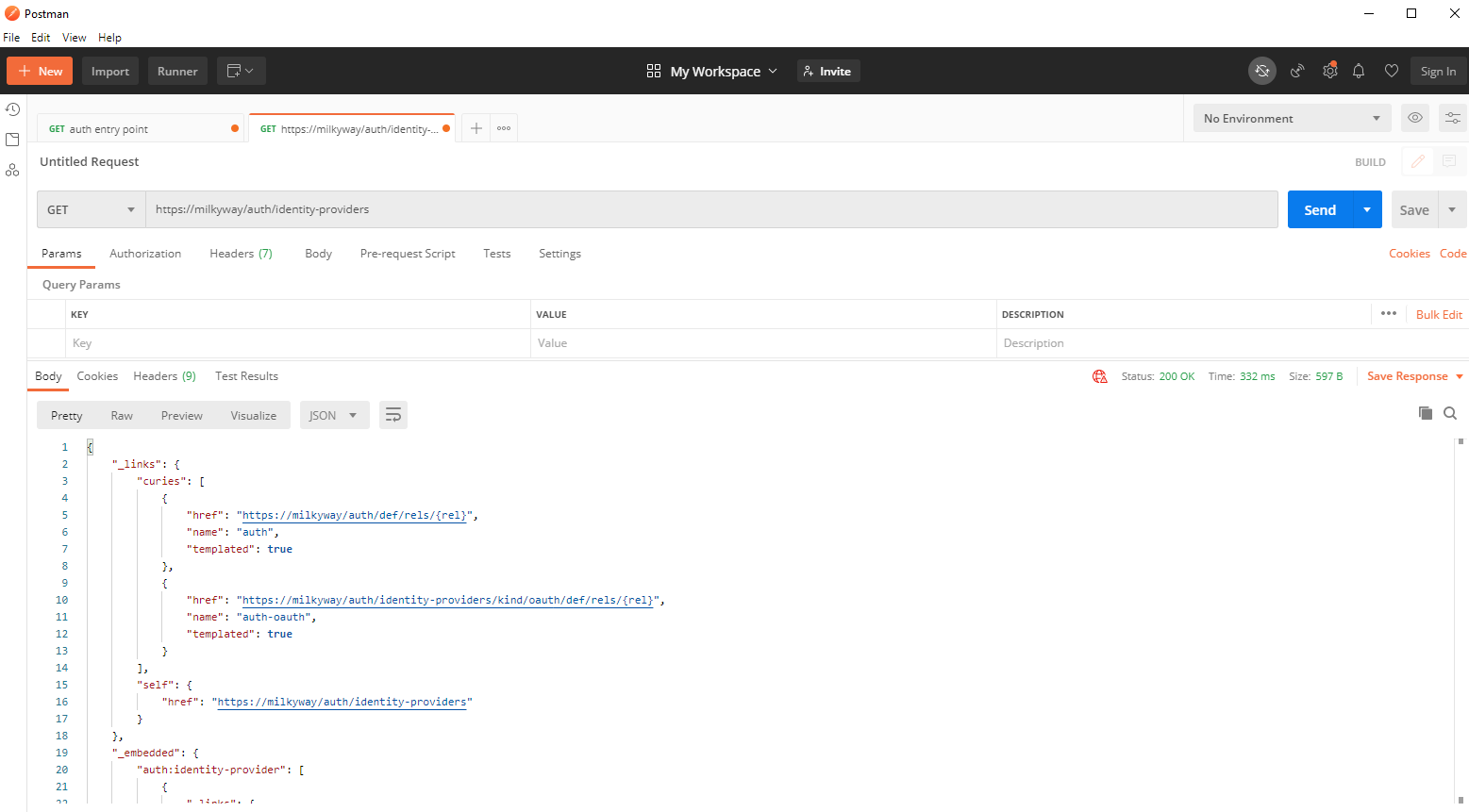Open the No Environment dropdown

click(1293, 118)
